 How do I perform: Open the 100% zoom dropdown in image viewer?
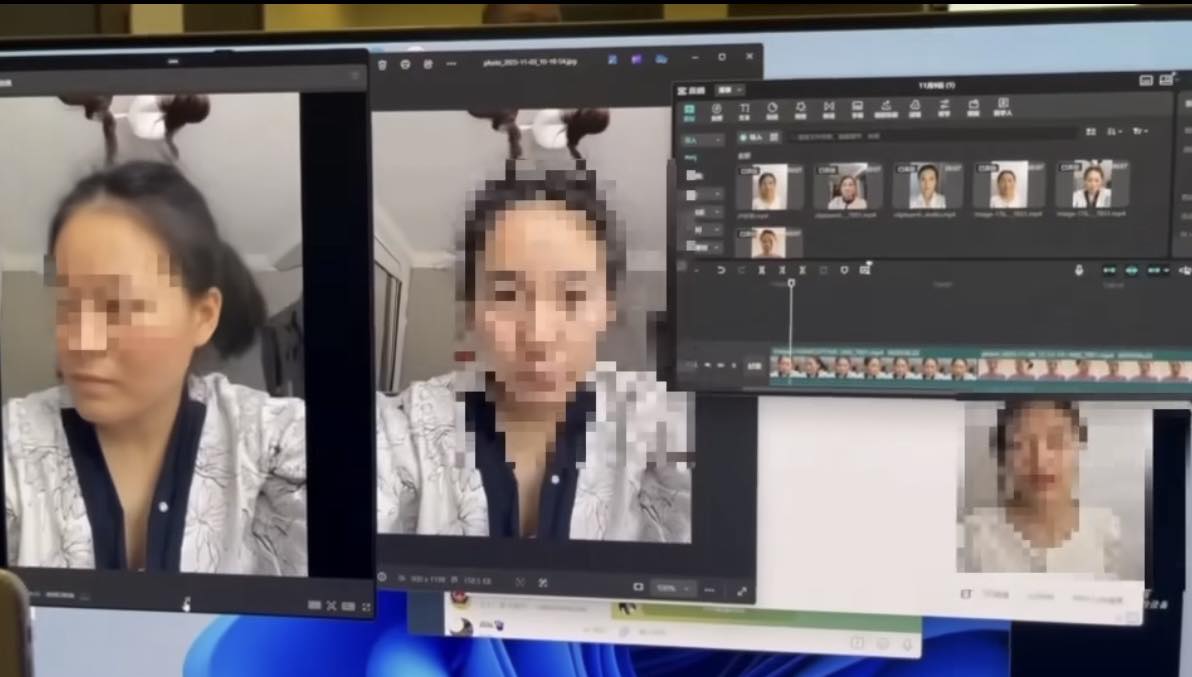pyautogui.click(x=674, y=589)
